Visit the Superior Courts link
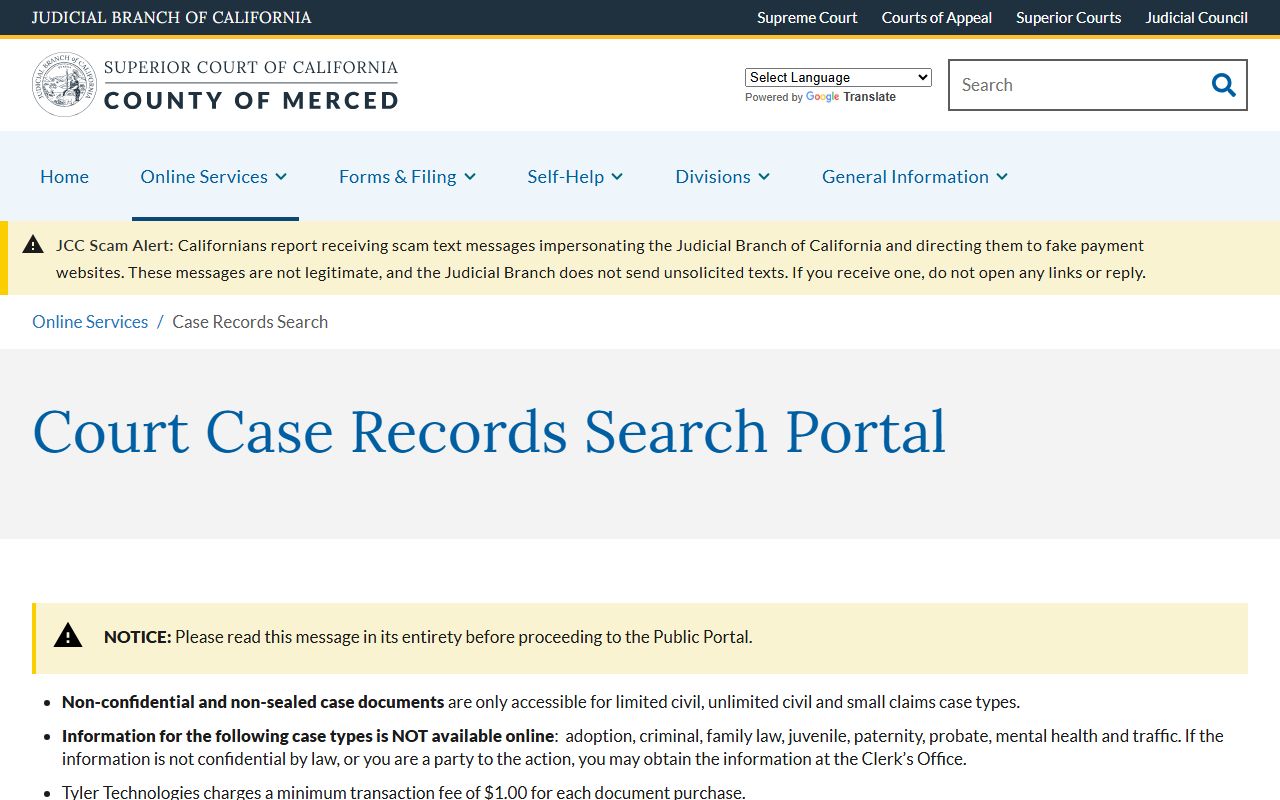1280x800 pixels. pos(1068,17)
